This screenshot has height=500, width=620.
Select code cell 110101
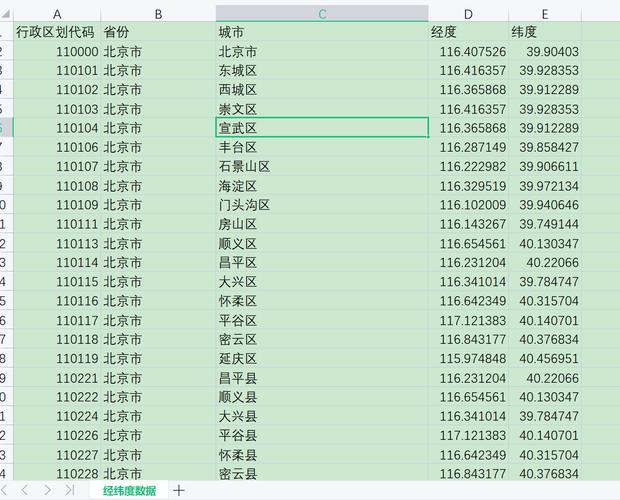click(57, 70)
